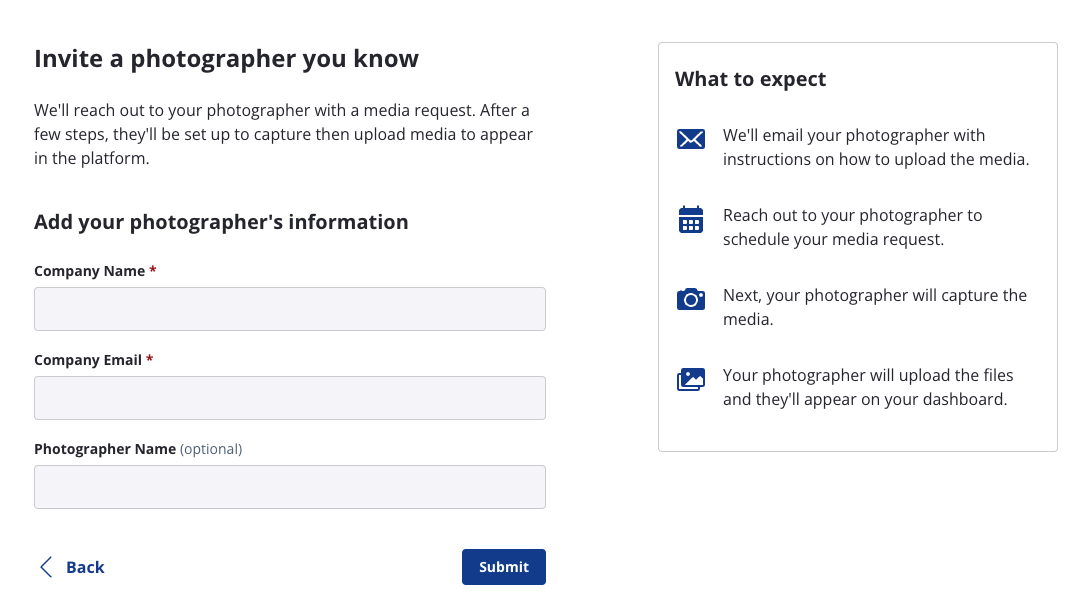
Task: Click the image gallery upload icon
Action: [x=691, y=379]
